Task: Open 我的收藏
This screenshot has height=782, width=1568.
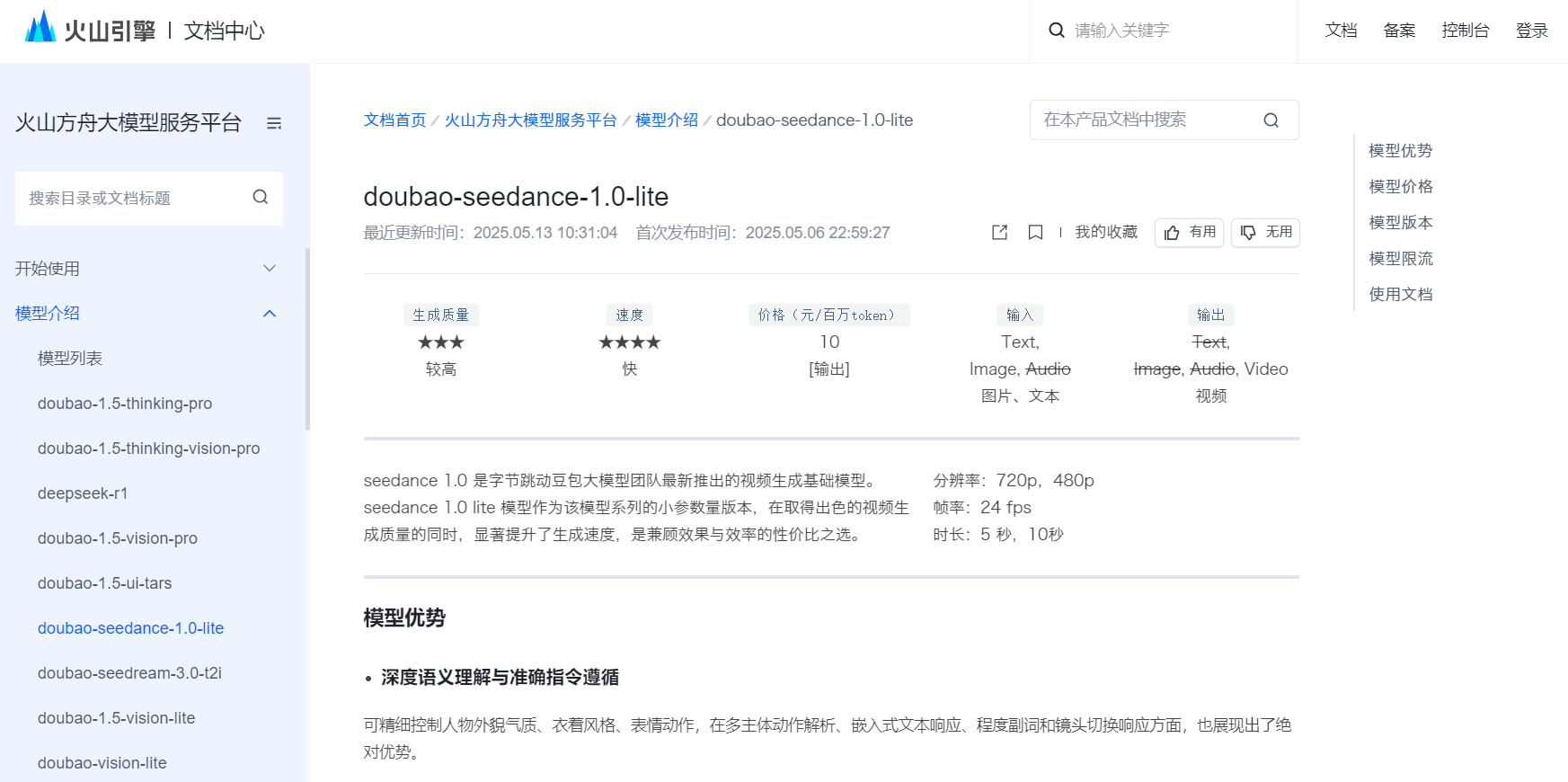Action: click(x=1106, y=232)
